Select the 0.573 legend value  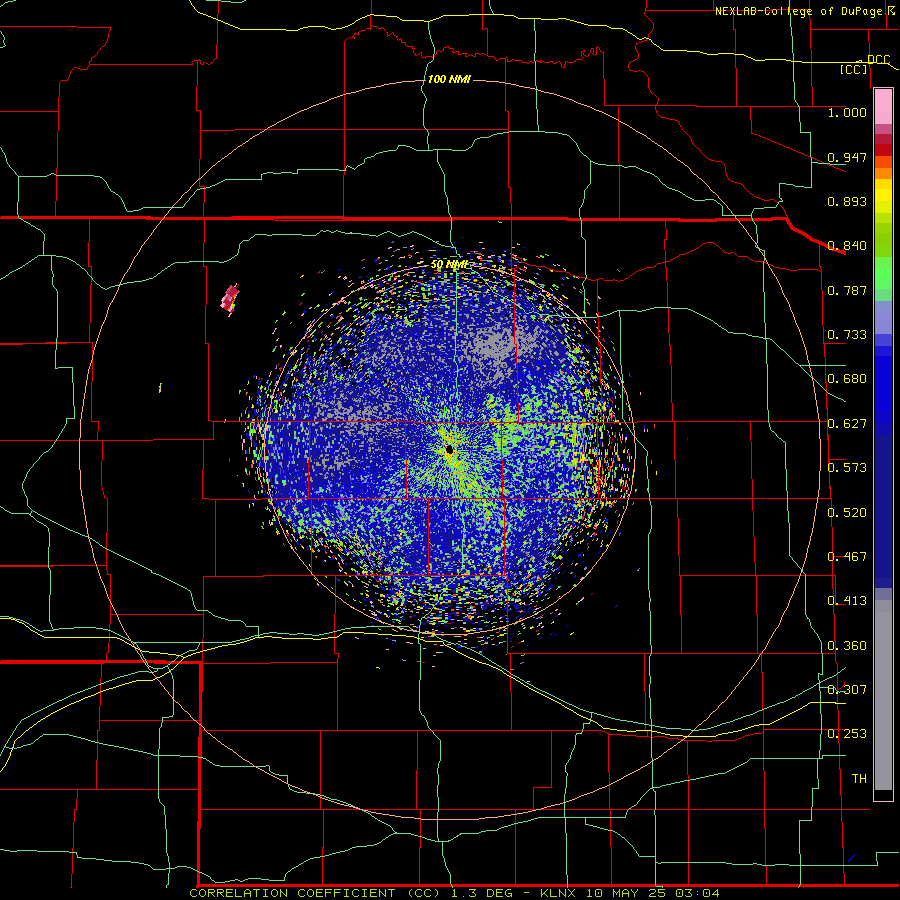pyautogui.click(x=847, y=468)
